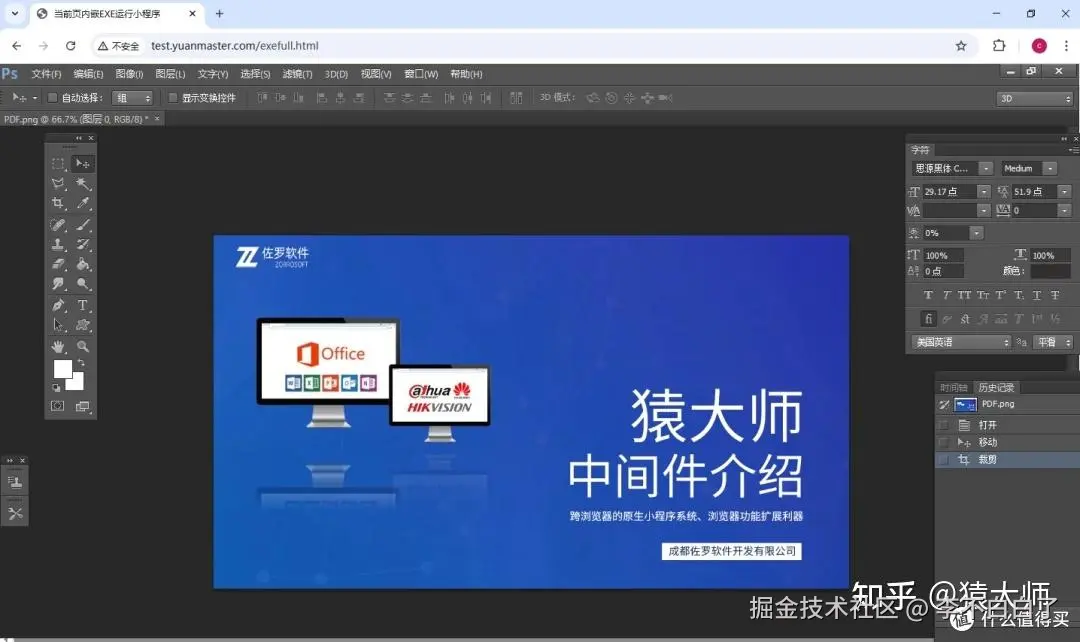This screenshot has width=1080, height=642.
Task: Select the Eraser tool
Action: (x=58, y=264)
